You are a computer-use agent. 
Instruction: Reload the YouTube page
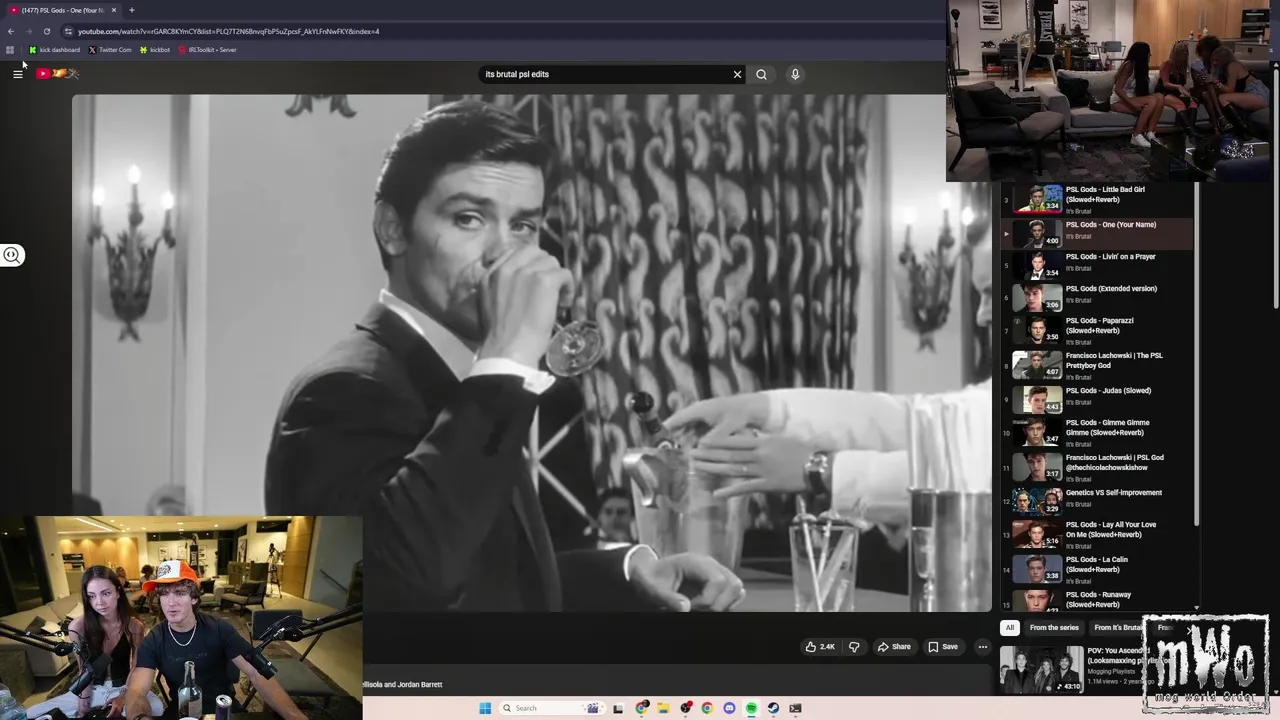pos(46,31)
